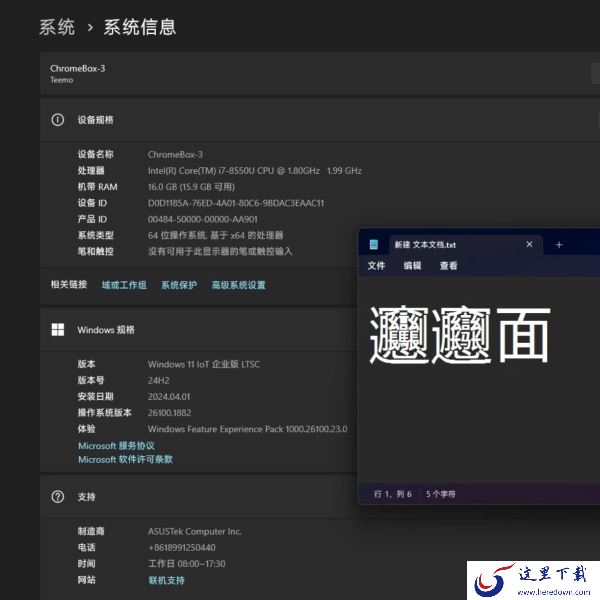
Task: Click the 系统信息 page title
Action: coord(140,28)
